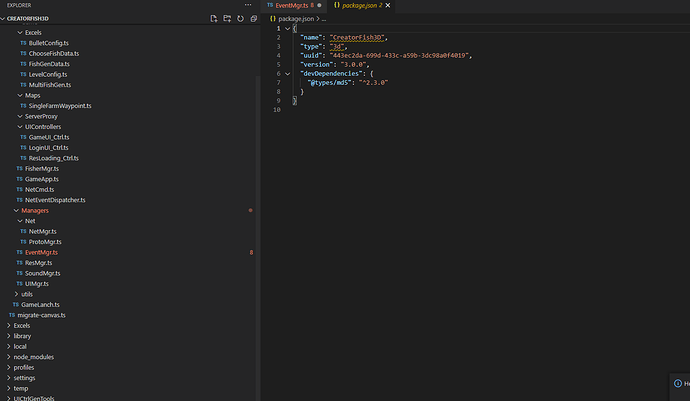
Task: Collapse all folders in Explorer
Action: pyautogui.click(x=253, y=18)
